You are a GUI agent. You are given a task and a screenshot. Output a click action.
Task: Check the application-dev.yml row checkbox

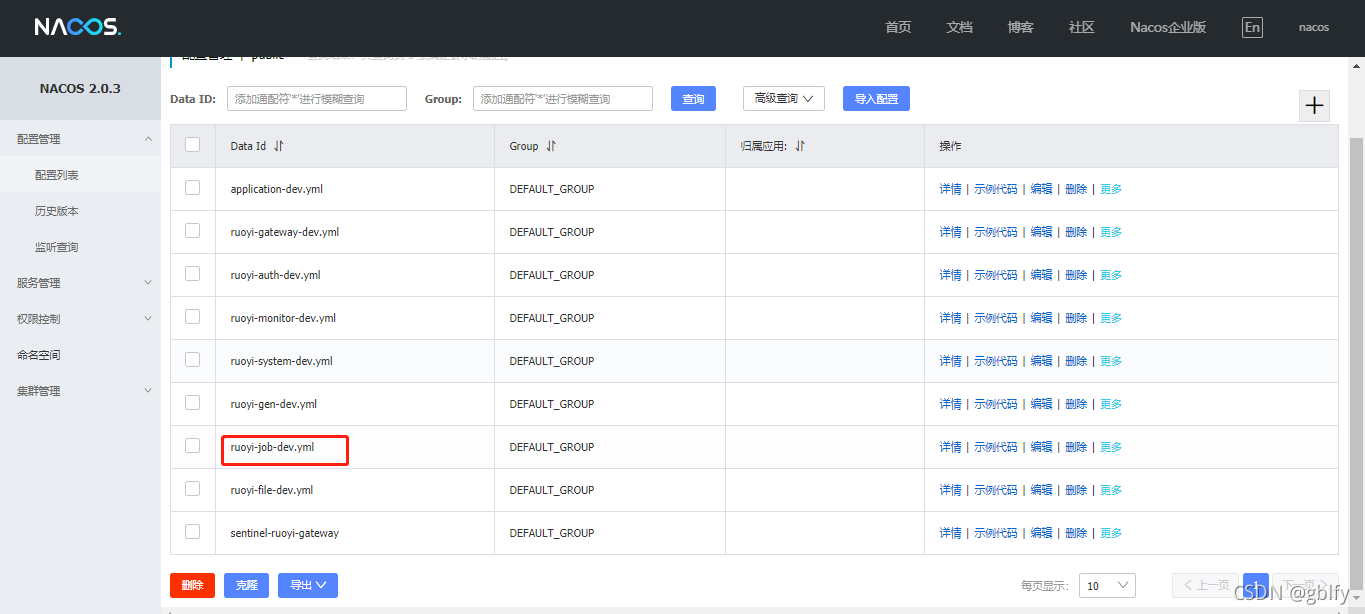(x=193, y=188)
